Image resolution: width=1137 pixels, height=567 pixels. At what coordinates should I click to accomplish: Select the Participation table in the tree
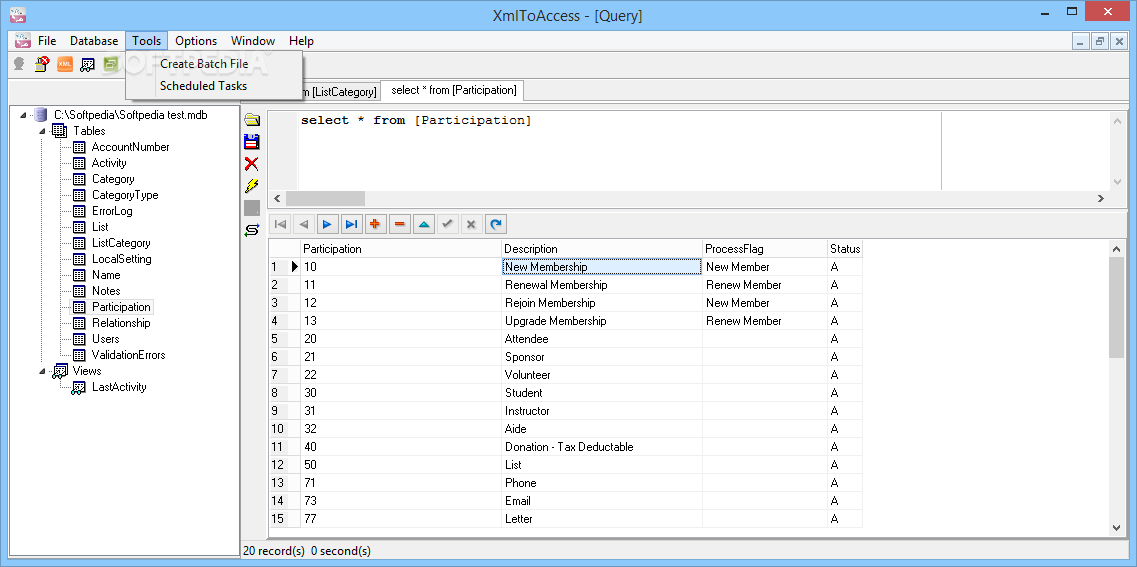point(121,307)
